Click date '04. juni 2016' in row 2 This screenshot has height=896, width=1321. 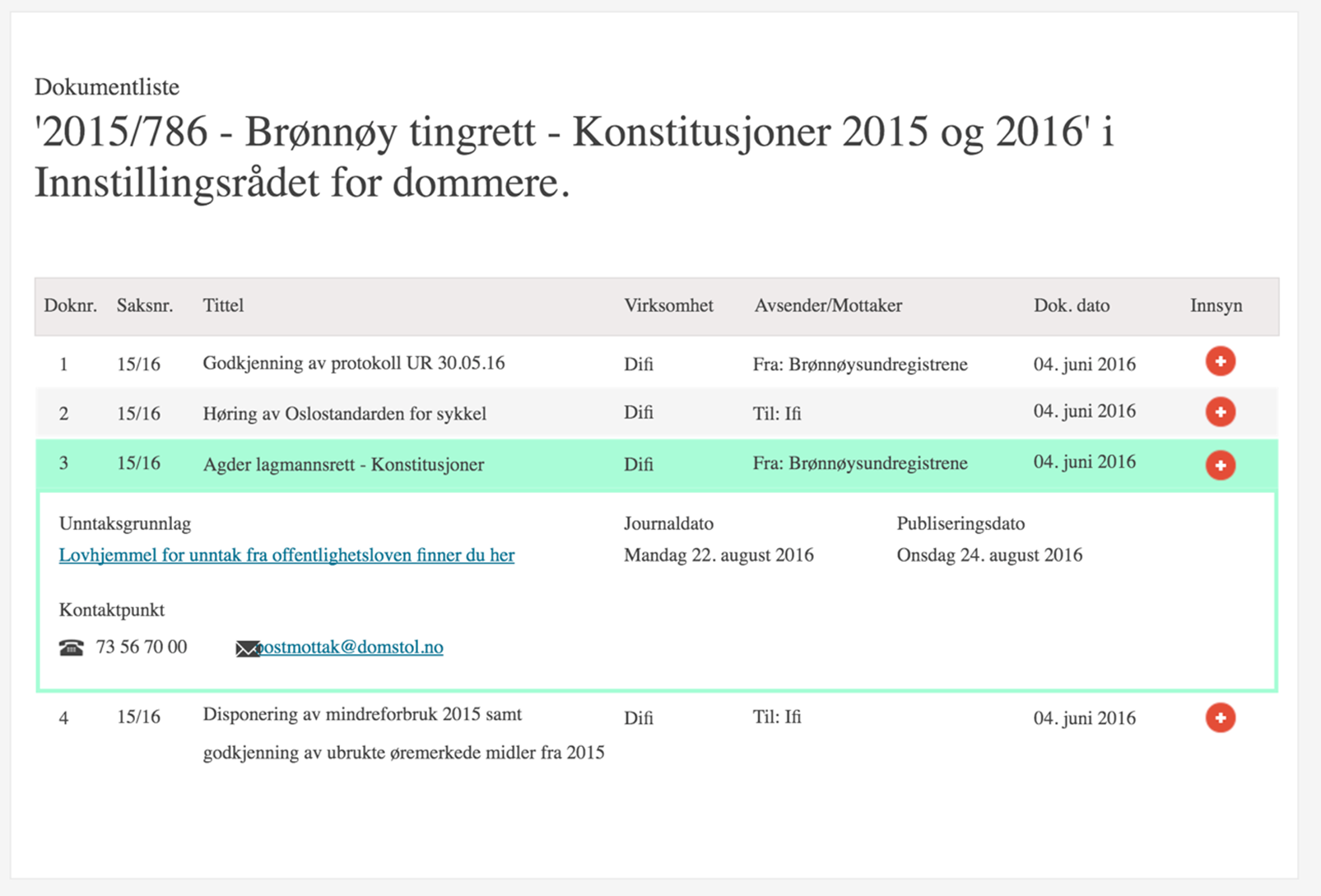click(x=1085, y=411)
